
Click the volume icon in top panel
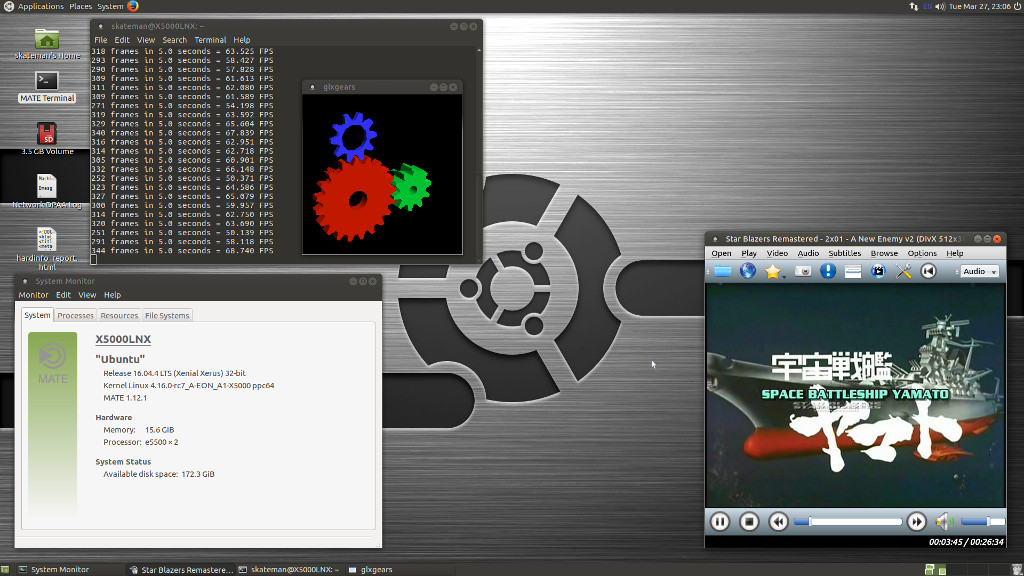pos(940,7)
